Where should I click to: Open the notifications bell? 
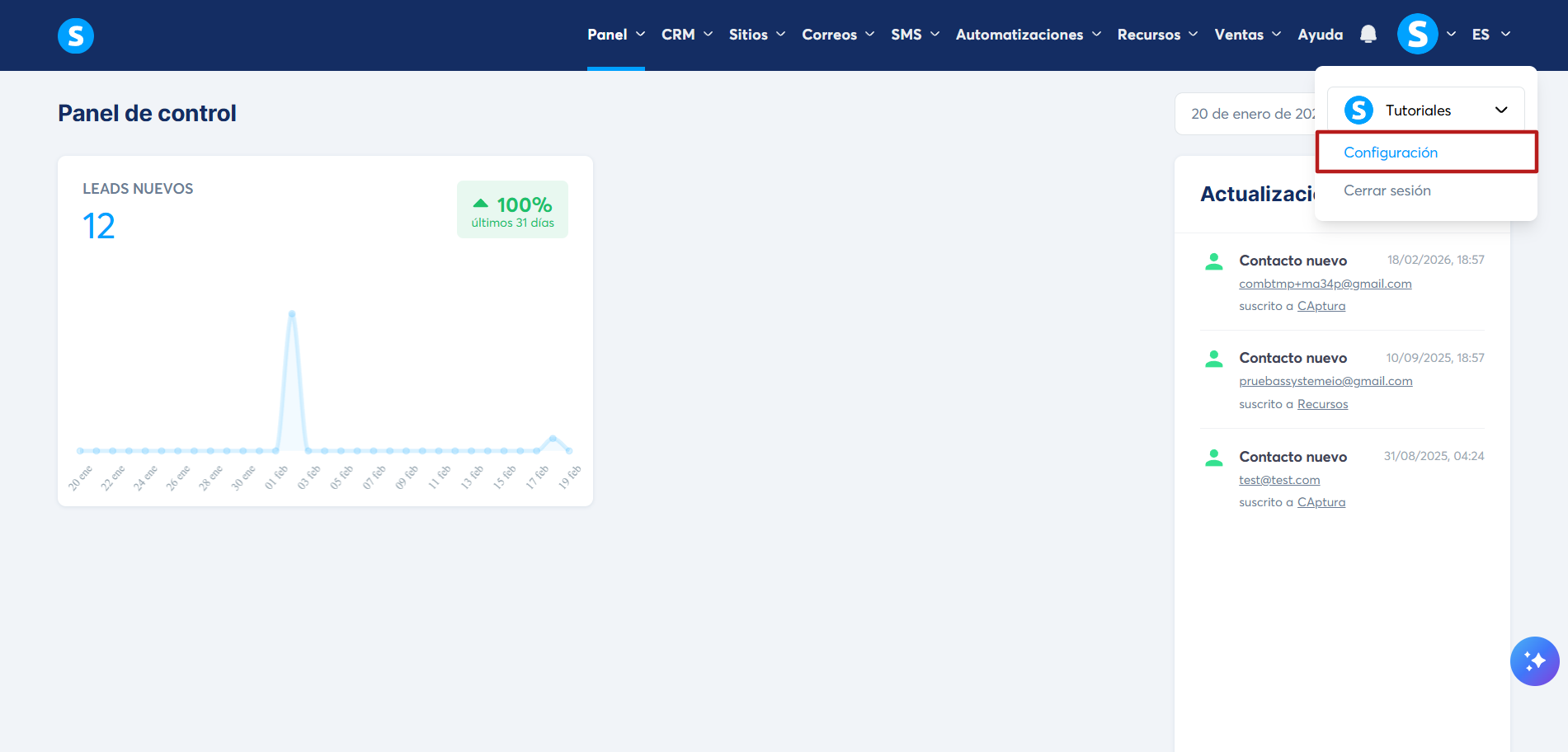point(1368,34)
